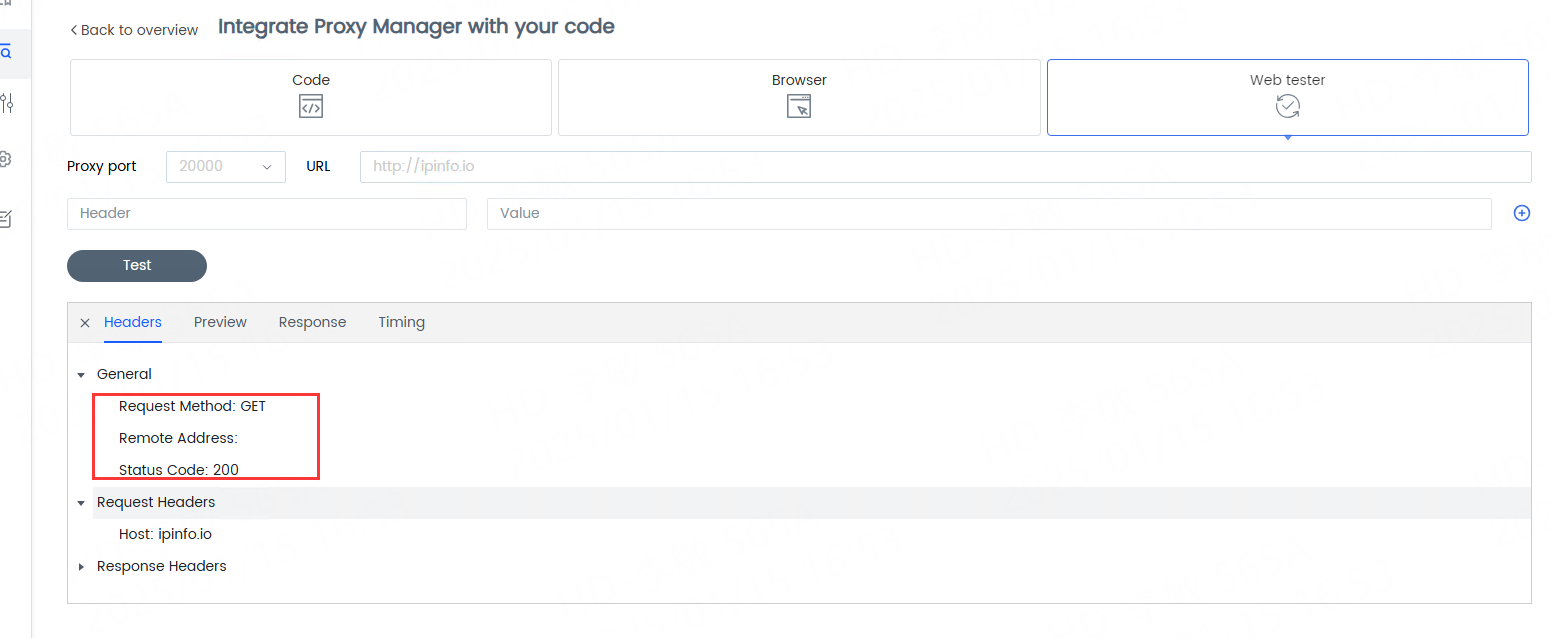Focus the URL input field

pos(945,167)
